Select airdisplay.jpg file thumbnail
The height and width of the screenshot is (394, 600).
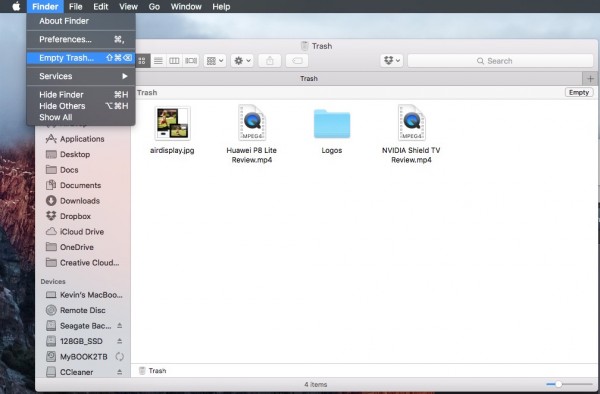pyautogui.click(x=172, y=123)
